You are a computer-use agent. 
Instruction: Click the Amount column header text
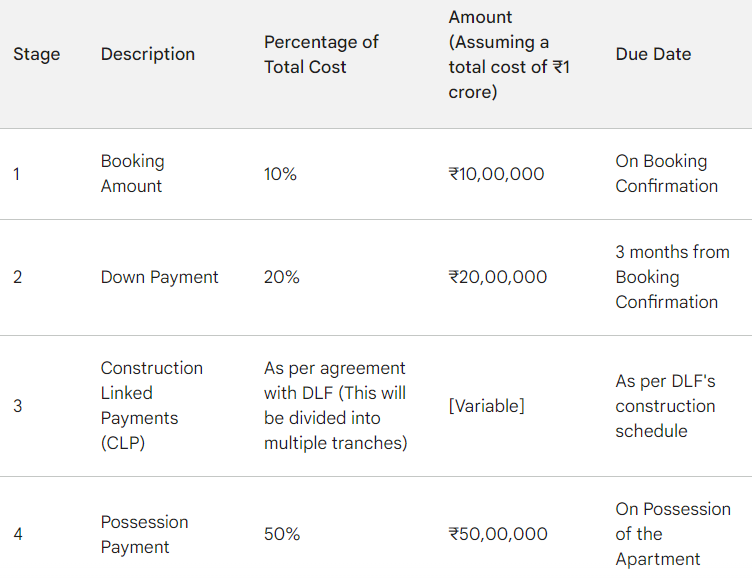(509, 54)
